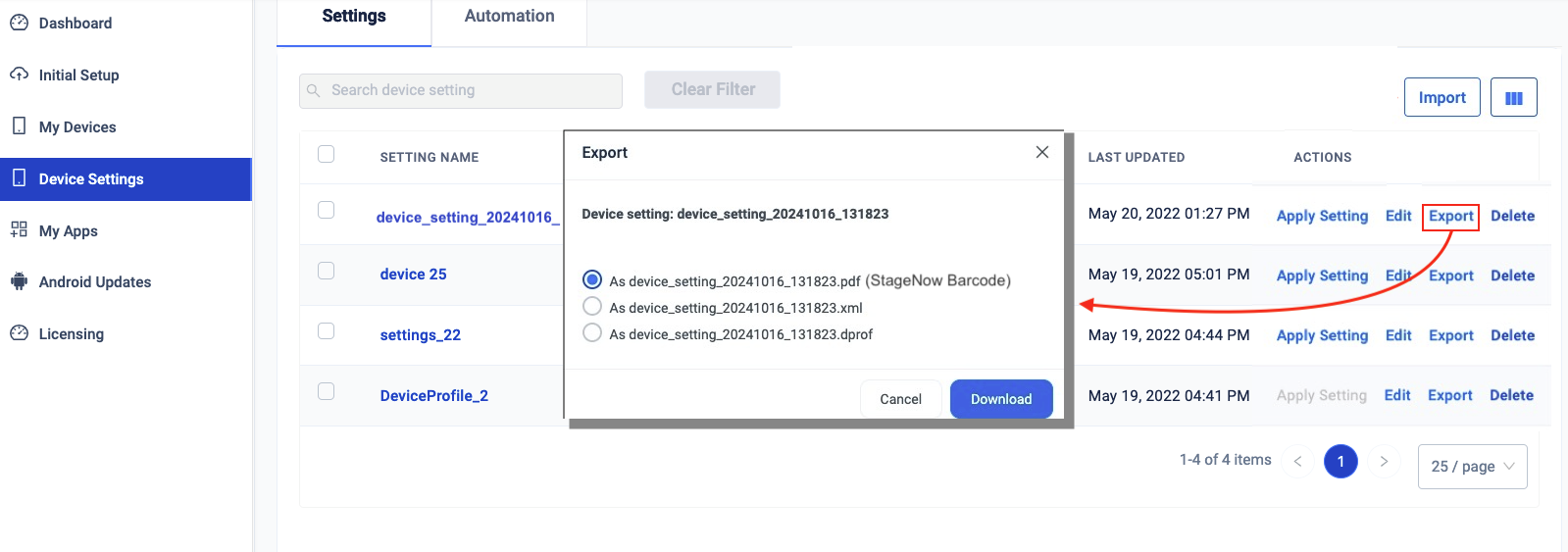1568x552 pixels.
Task: Click the My Apps grid icon
Action: 19,230
